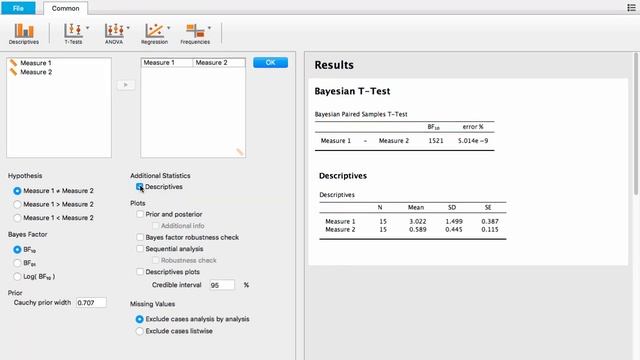Click the results panel vertical scrollbar
640x360 pixels.
coord(636,124)
